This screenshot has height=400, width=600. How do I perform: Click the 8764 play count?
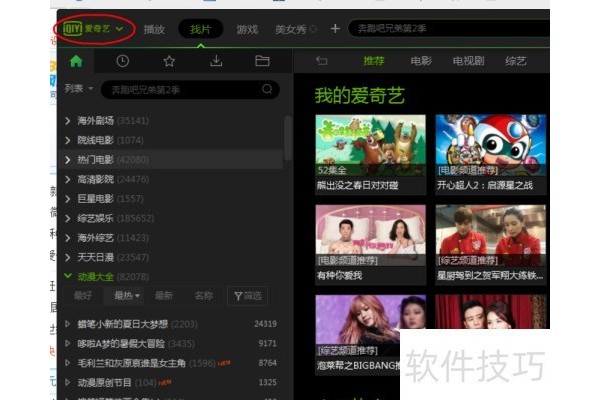click(x=267, y=363)
